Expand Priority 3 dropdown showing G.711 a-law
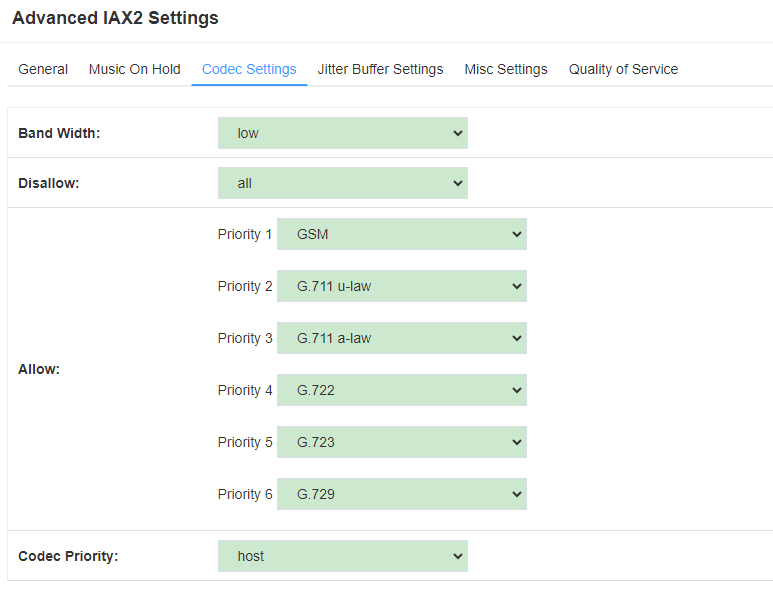This screenshot has height=595, width=773. click(402, 338)
